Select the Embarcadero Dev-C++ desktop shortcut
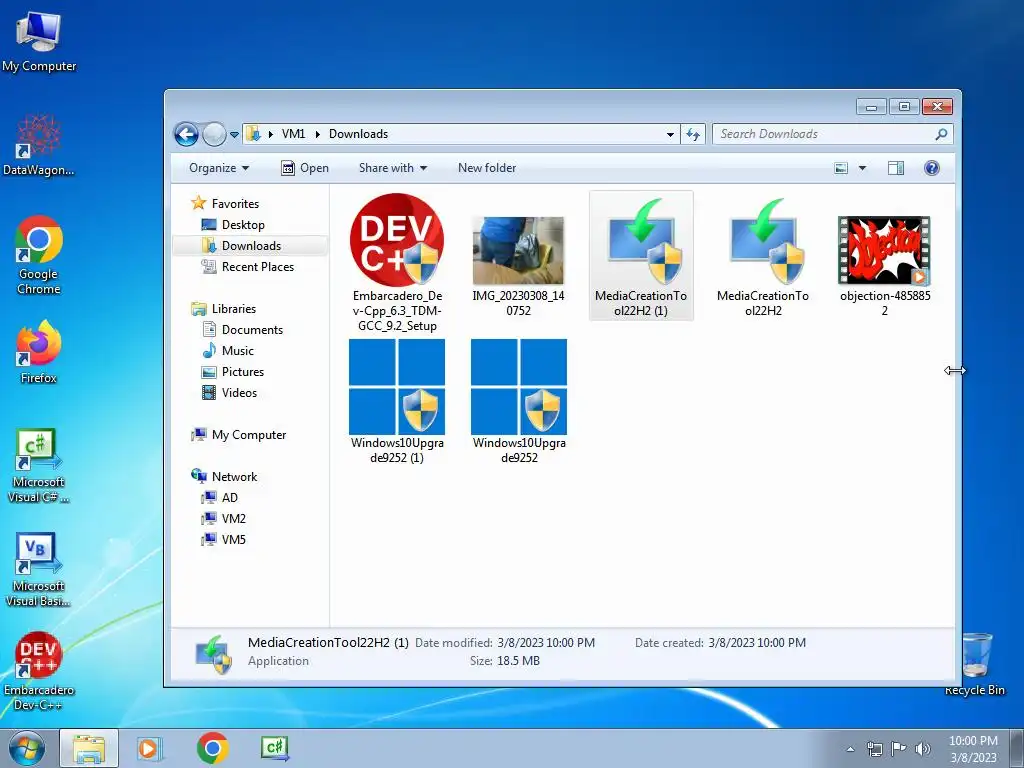 click(x=39, y=671)
